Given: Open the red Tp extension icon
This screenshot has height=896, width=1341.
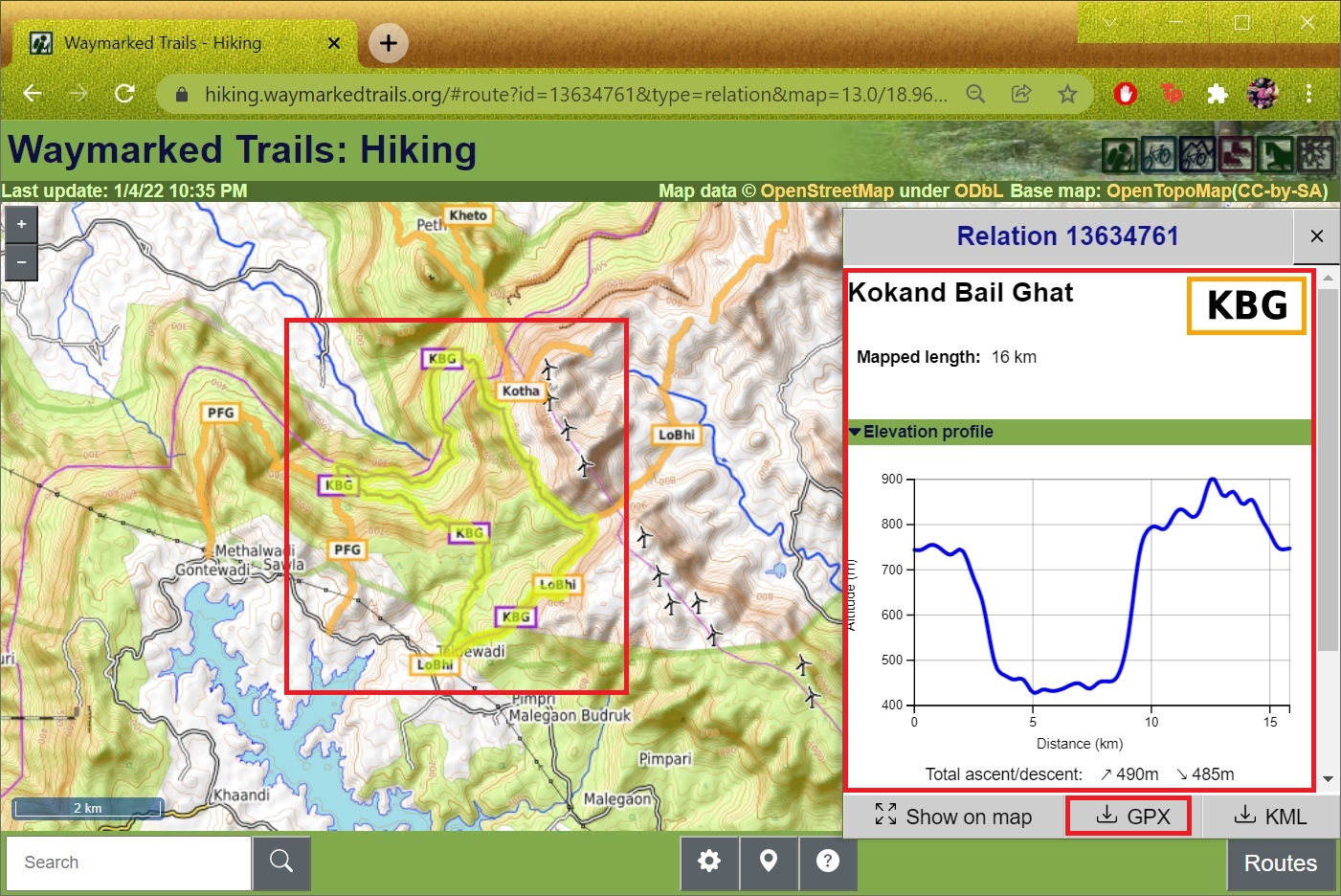Looking at the screenshot, I should point(1172,94).
